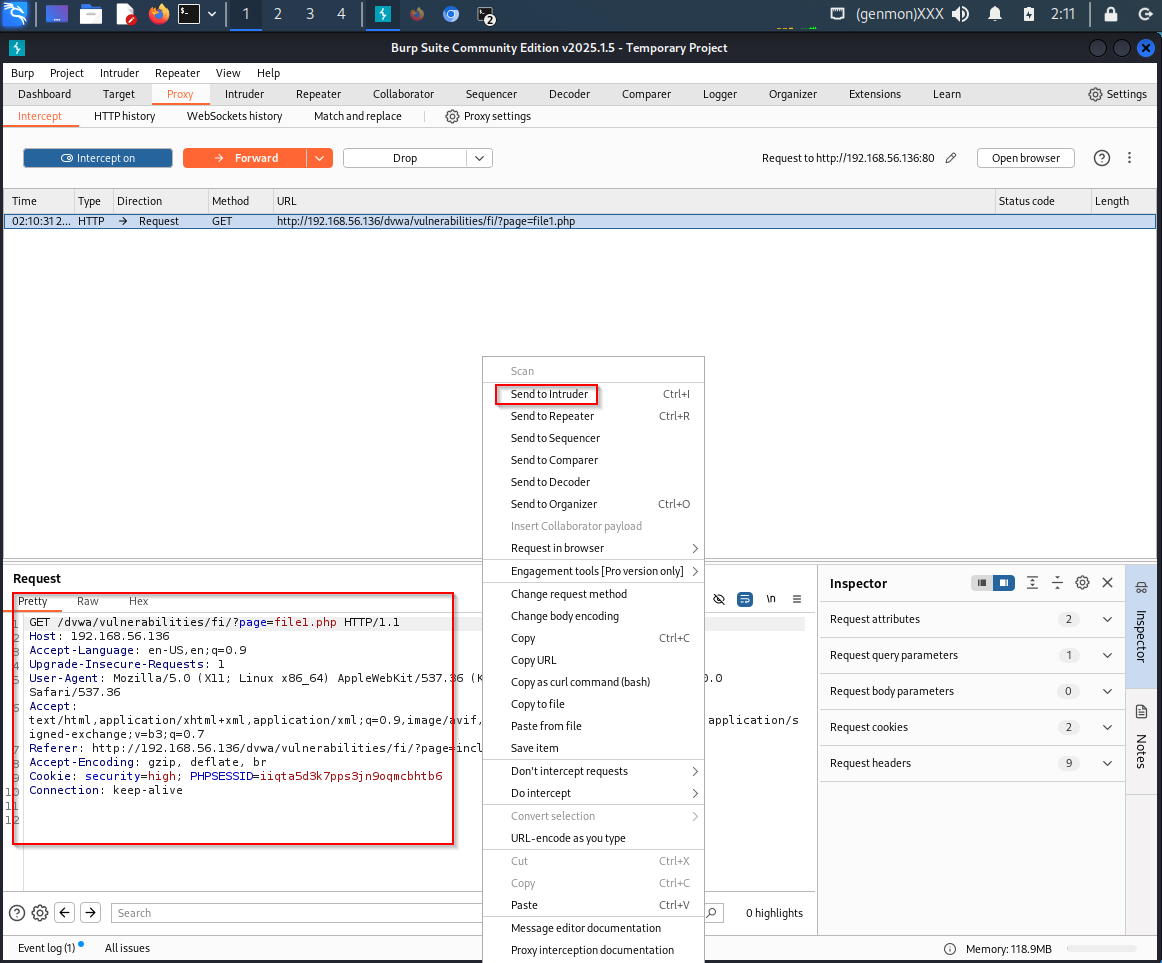Expand the Do intercept submenu
Screen dimensions: 1162x963
click(x=593, y=793)
